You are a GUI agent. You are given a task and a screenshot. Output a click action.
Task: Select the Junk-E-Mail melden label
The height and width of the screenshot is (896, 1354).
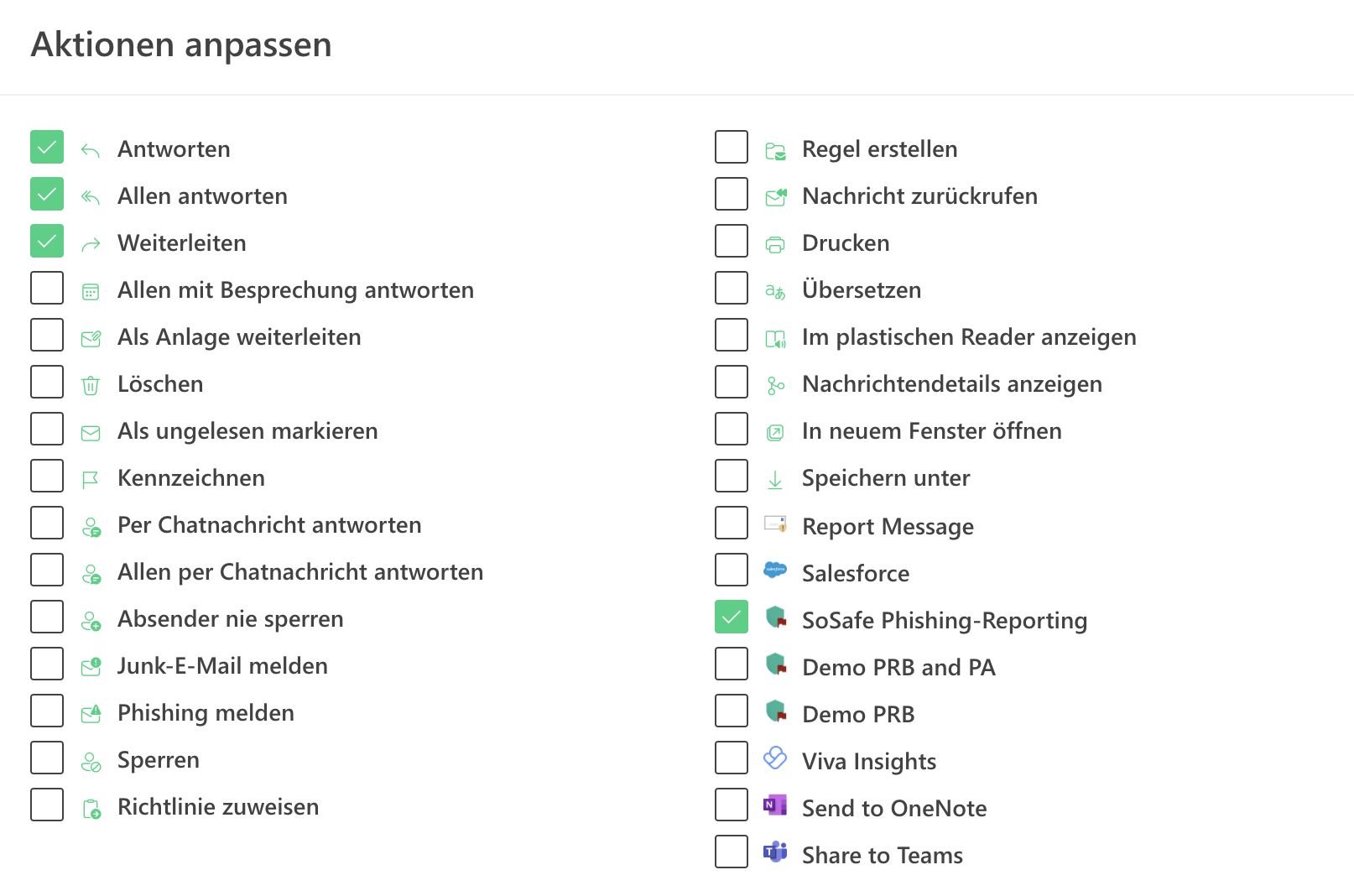point(222,666)
